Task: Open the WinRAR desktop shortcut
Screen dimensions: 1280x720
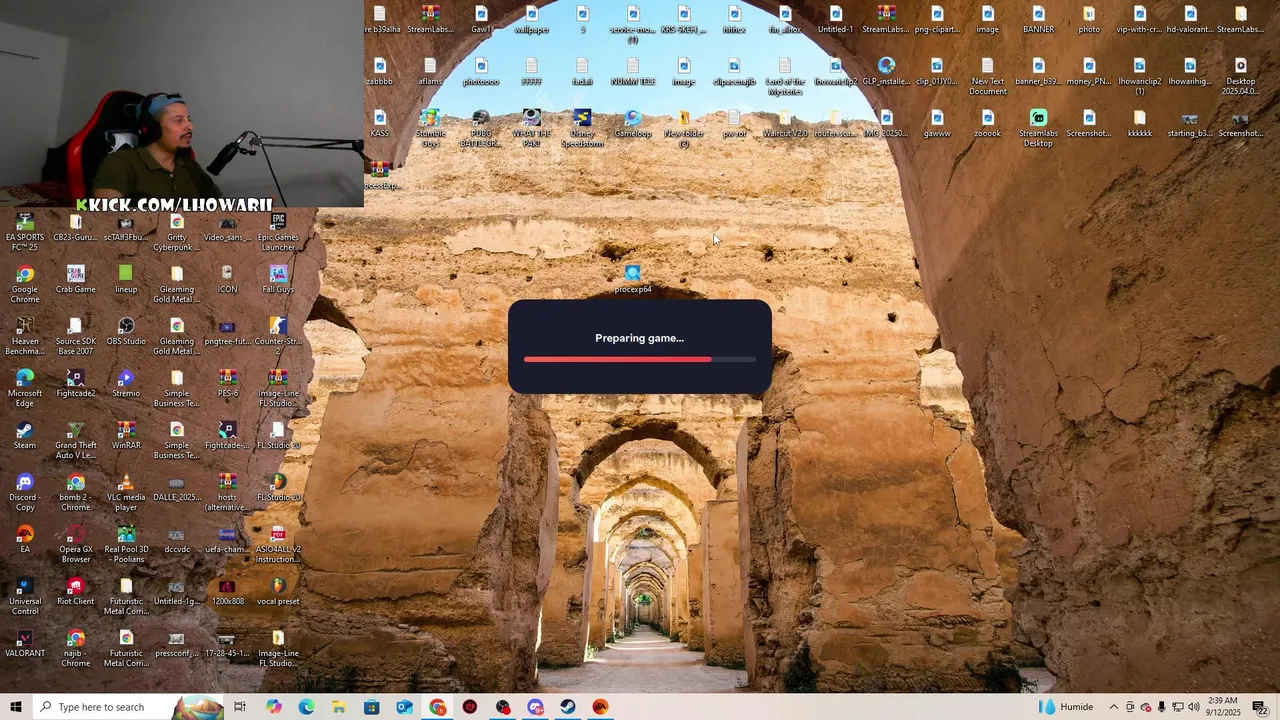Action: coord(126,436)
